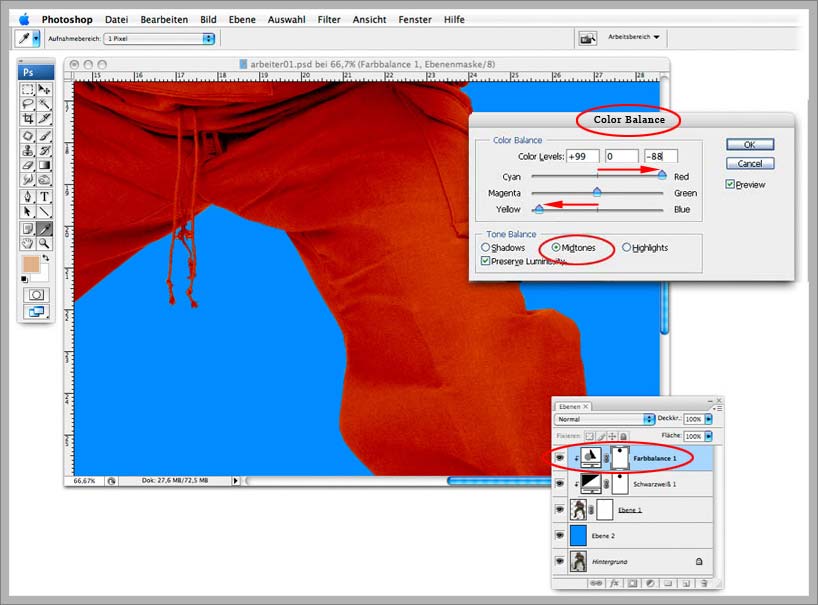Select the Highlights radio button
Viewport: 818px width, 605px height.
[627, 247]
